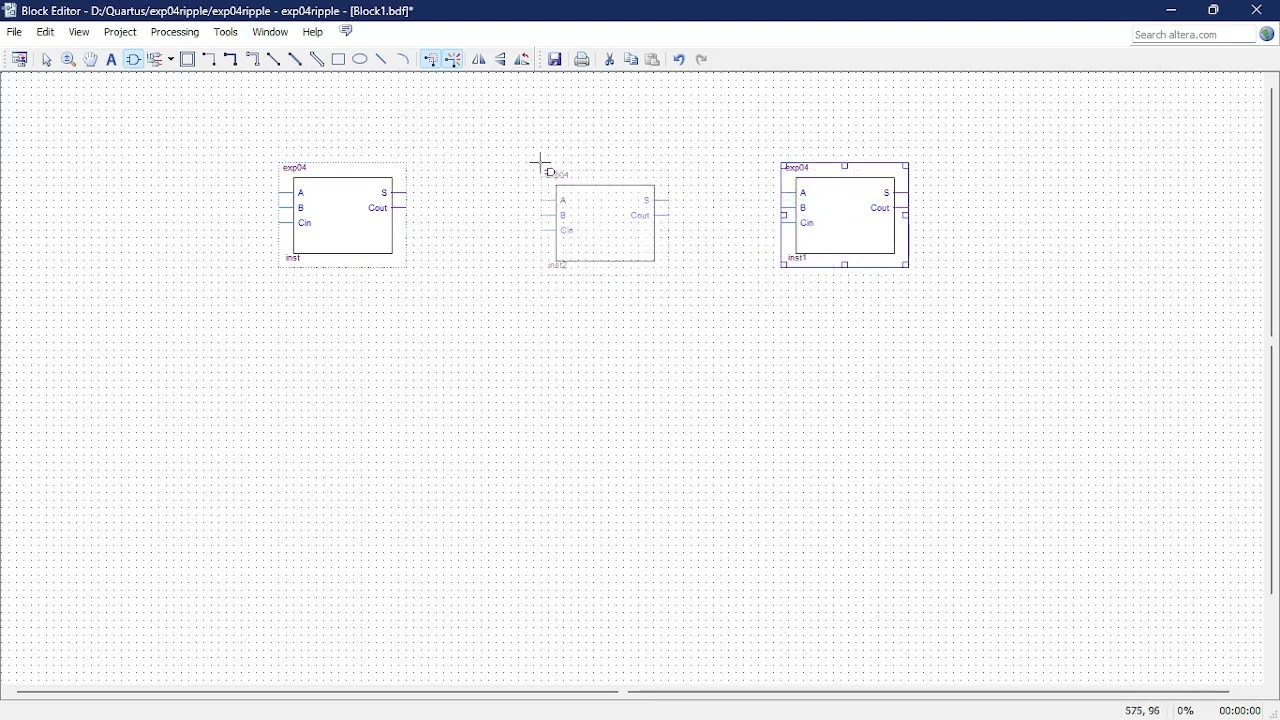Click the 00:00:00 elapsed time

coord(1239,711)
